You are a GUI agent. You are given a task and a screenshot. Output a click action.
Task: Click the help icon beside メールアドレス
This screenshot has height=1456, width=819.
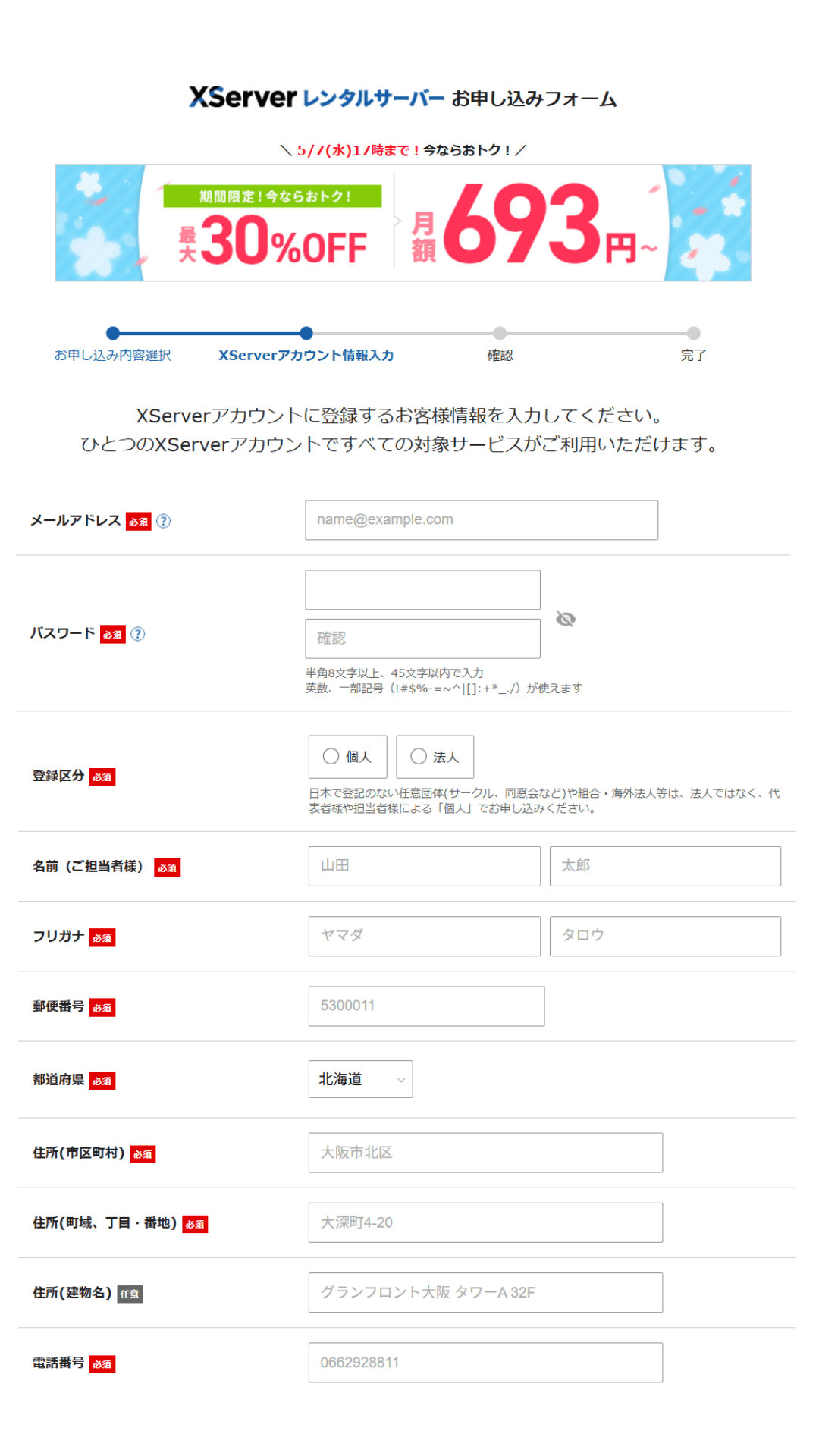[163, 521]
